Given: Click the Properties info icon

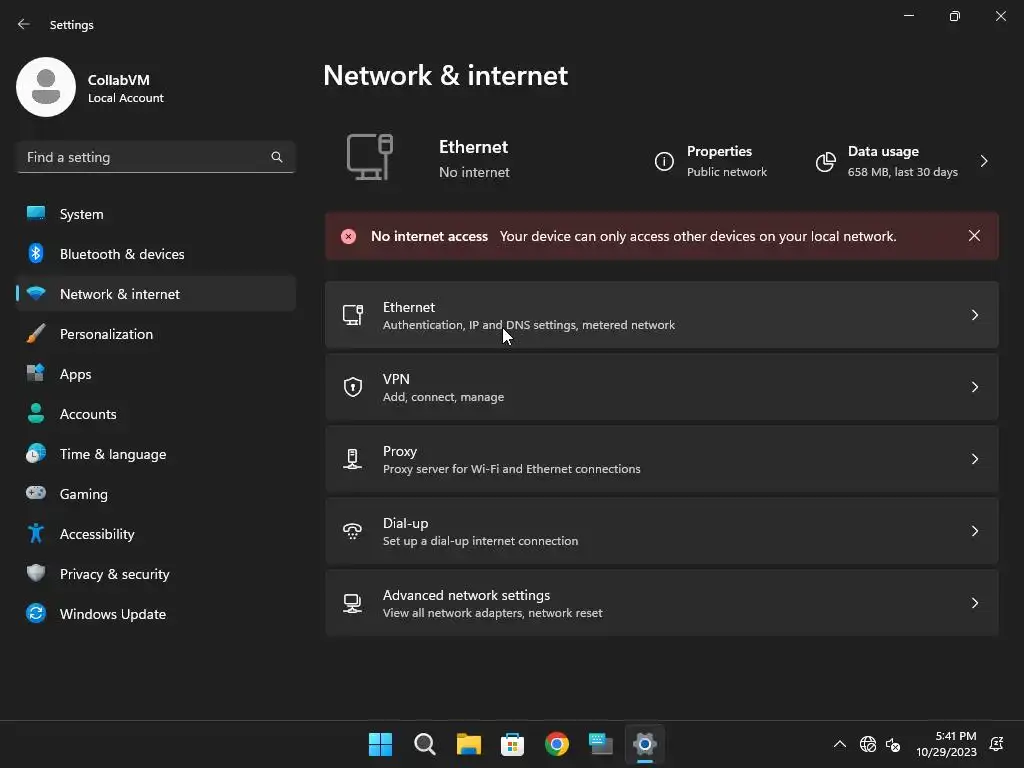Looking at the screenshot, I should [664, 162].
